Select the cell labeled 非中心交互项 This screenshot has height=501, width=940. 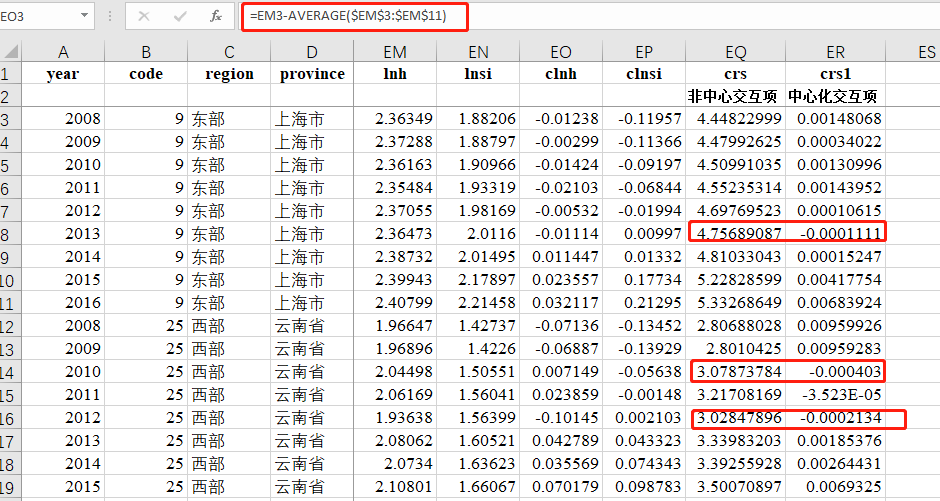click(736, 96)
